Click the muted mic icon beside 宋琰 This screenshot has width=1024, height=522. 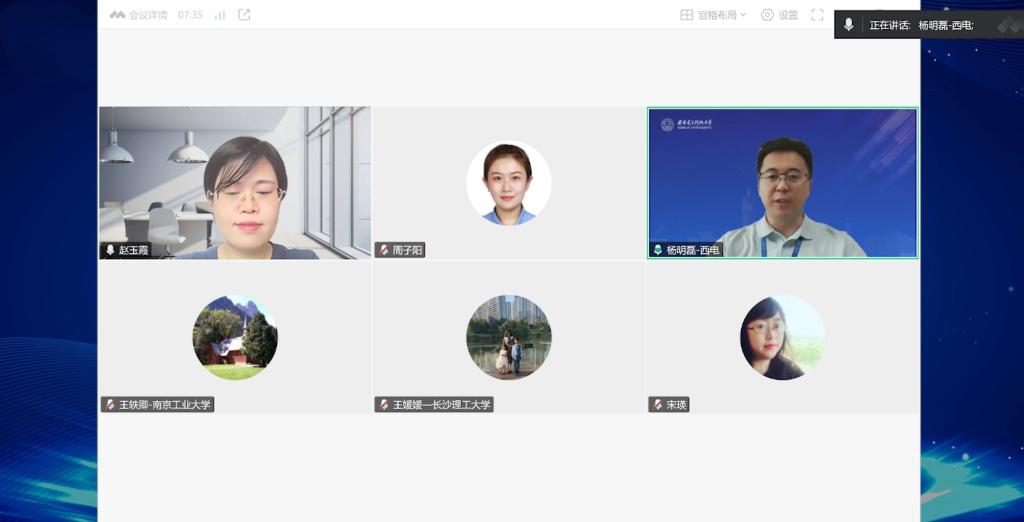(658, 405)
